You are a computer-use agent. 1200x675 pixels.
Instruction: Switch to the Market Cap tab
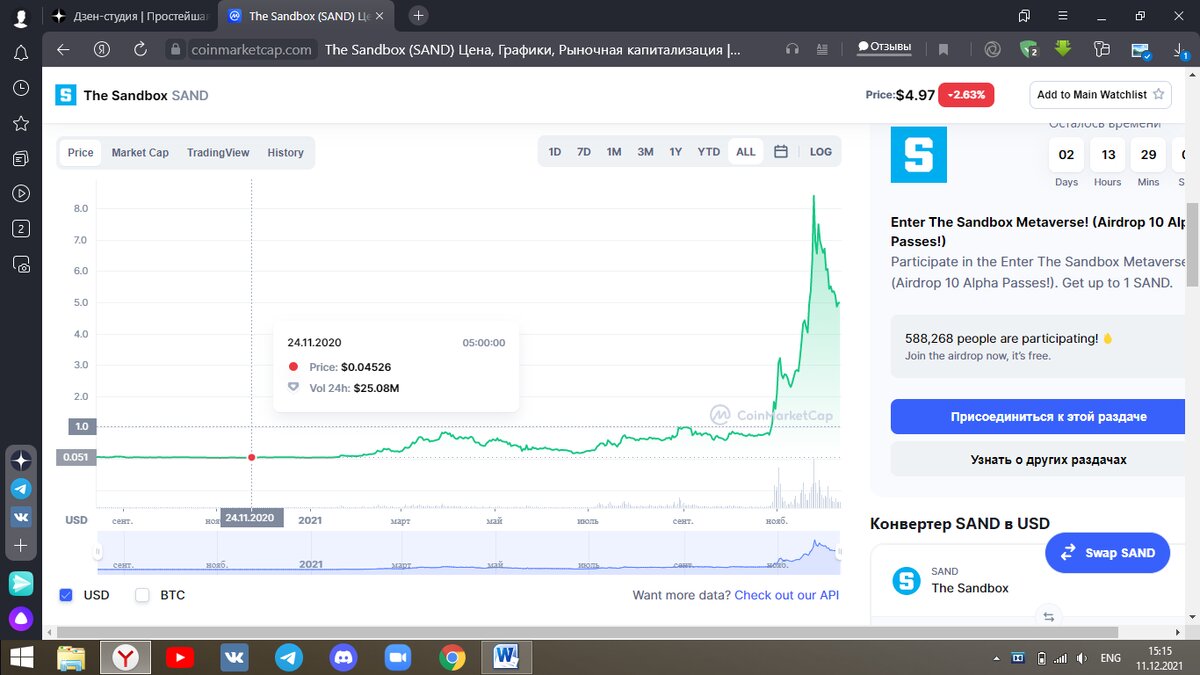tap(140, 153)
